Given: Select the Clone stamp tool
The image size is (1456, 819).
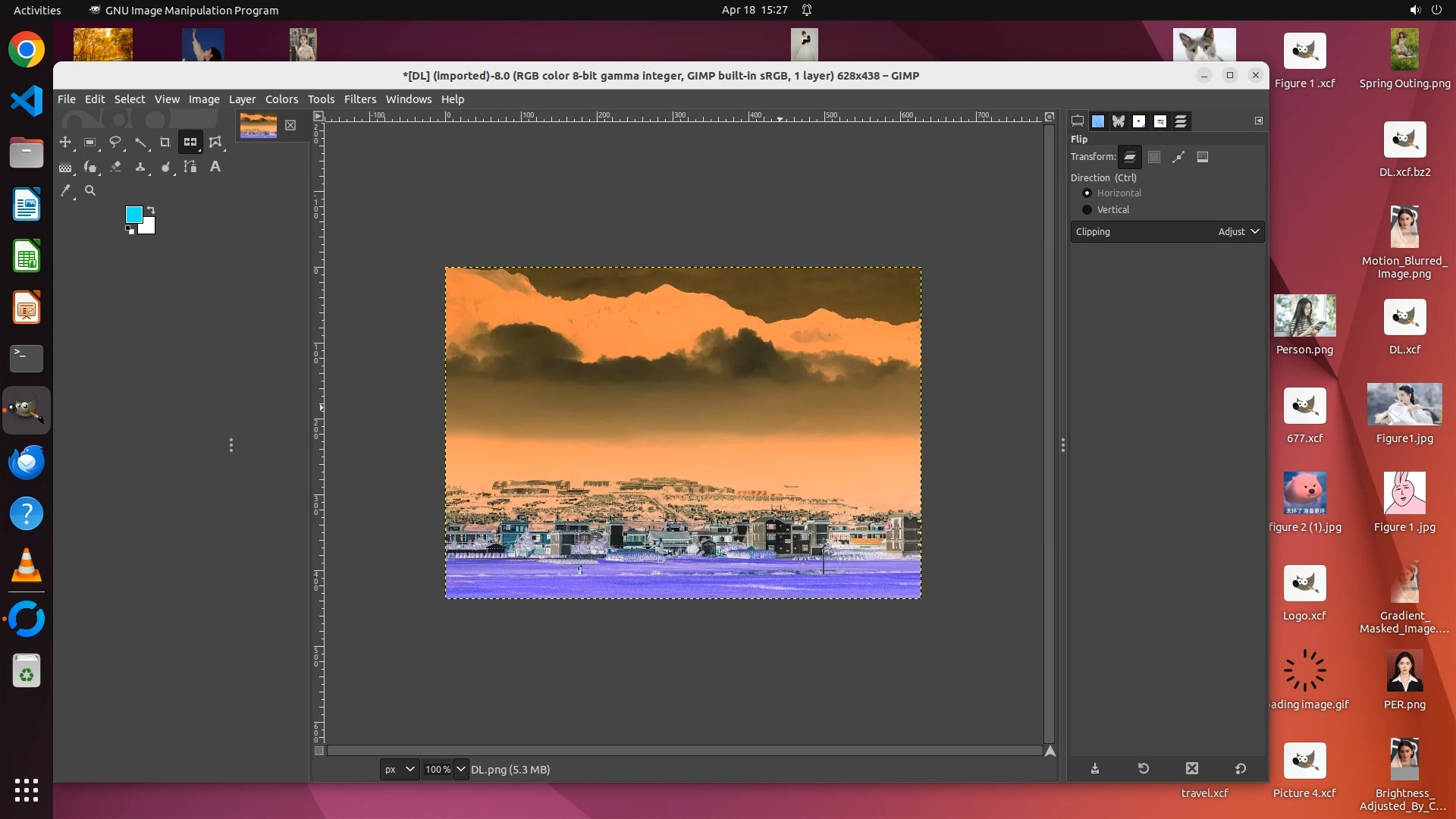Looking at the screenshot, I should [140, 167].
